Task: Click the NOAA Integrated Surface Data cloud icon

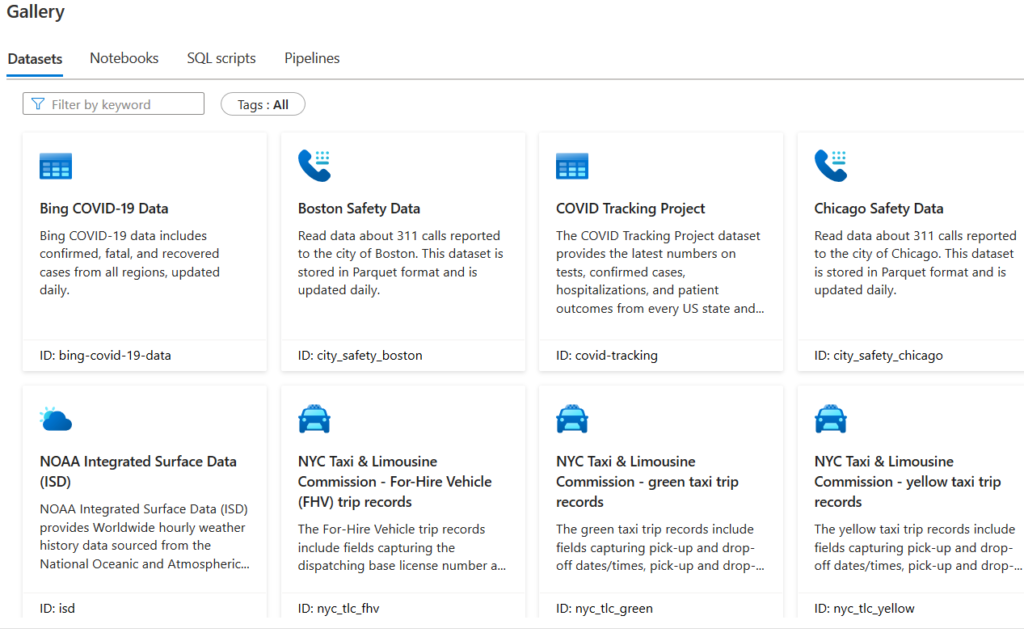Action: tap(56, 419)
